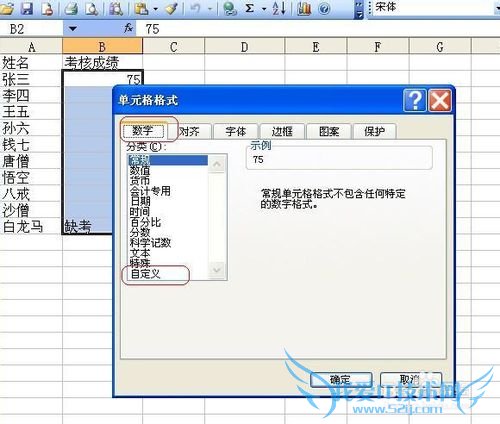Click cell containing 钱七
Image resolution: width=500 pixels, height=424 pixels.
pyautogui.click(x=31, y=144)
